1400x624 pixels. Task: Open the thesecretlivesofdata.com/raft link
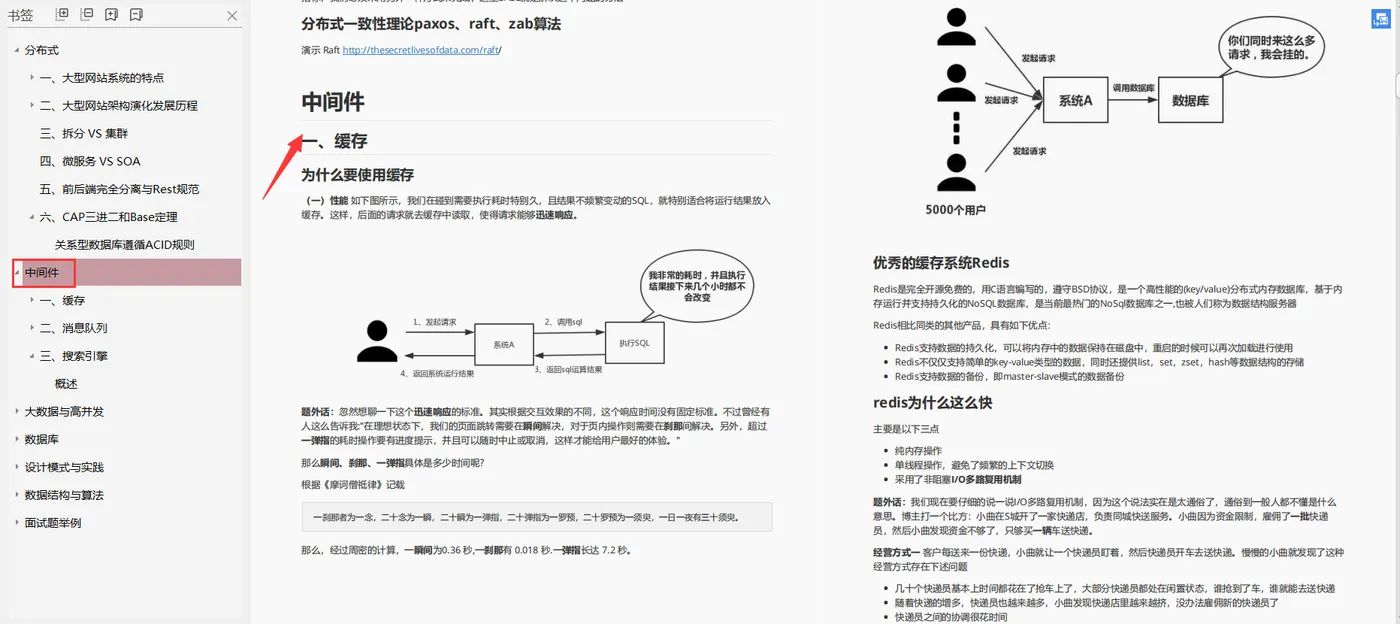pos(421,50)
